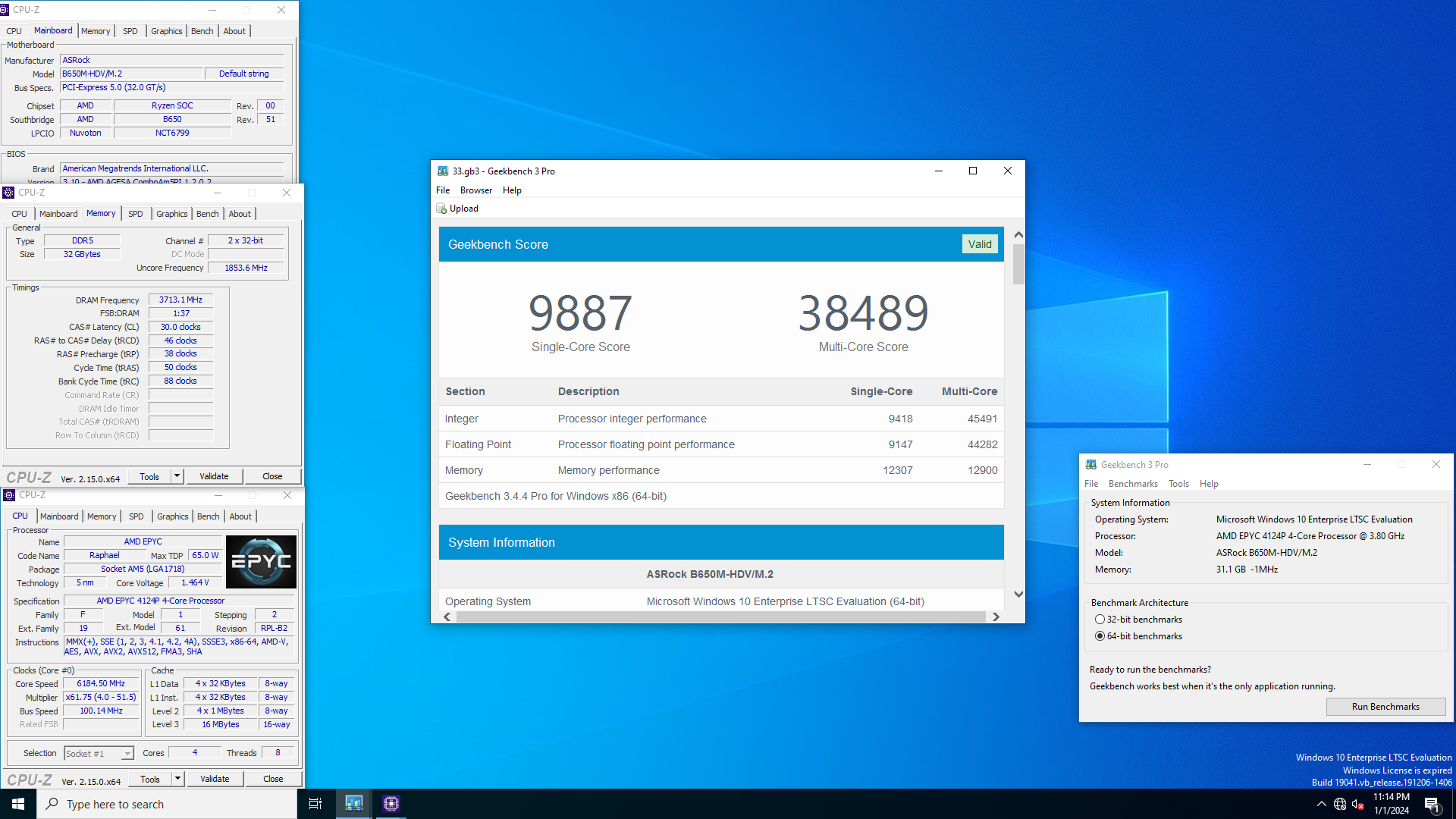This screenshot has height=819, width=1456.
Task: Click the multi-core score 38489
Action: (864, 313)
